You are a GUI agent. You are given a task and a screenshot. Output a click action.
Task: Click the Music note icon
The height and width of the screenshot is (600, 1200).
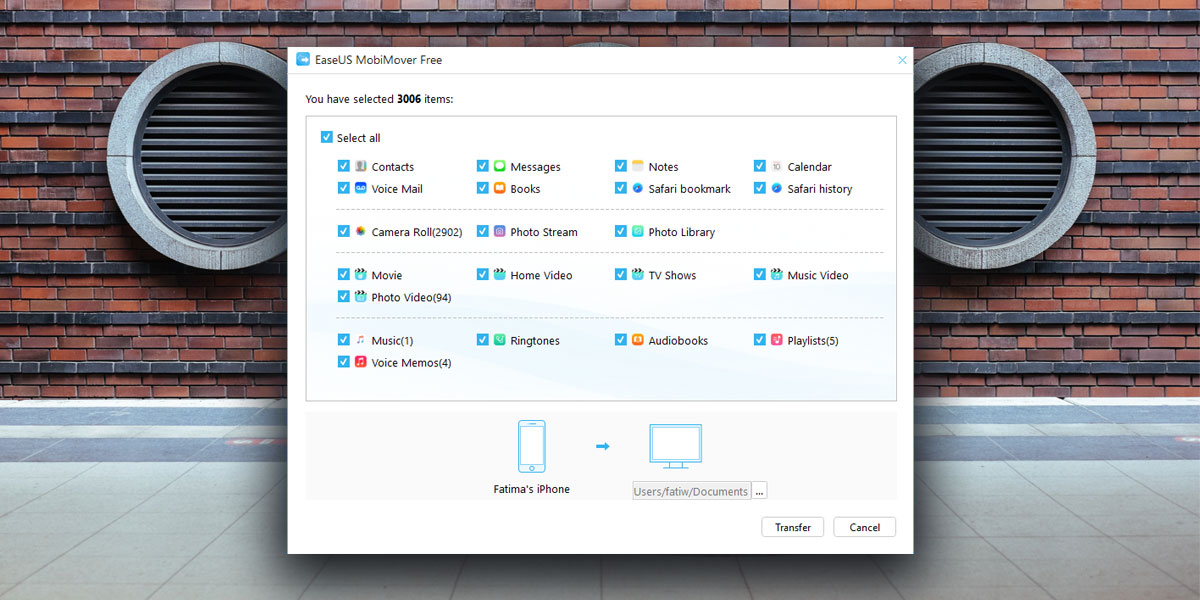(360, 340)
